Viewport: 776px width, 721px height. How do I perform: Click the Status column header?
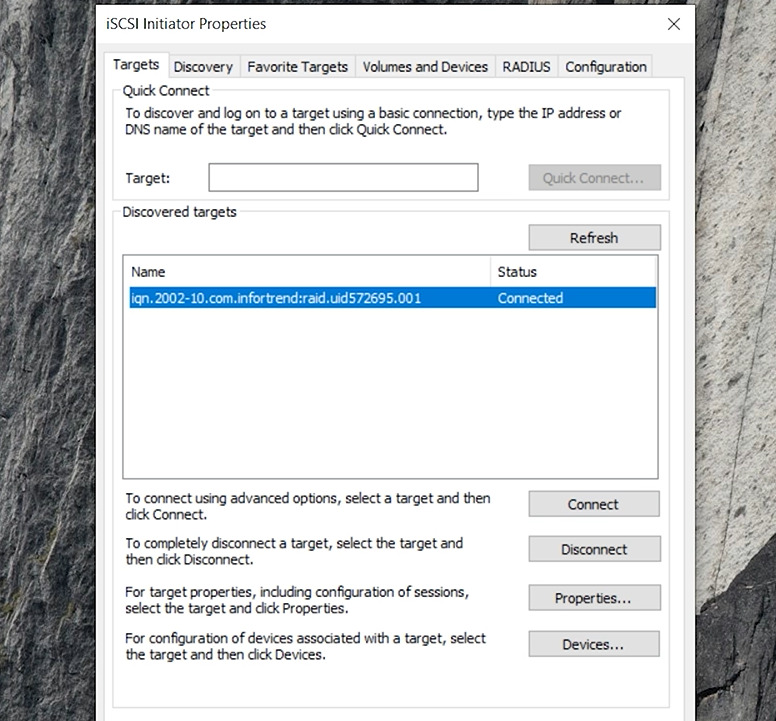[x=574, y=272]
